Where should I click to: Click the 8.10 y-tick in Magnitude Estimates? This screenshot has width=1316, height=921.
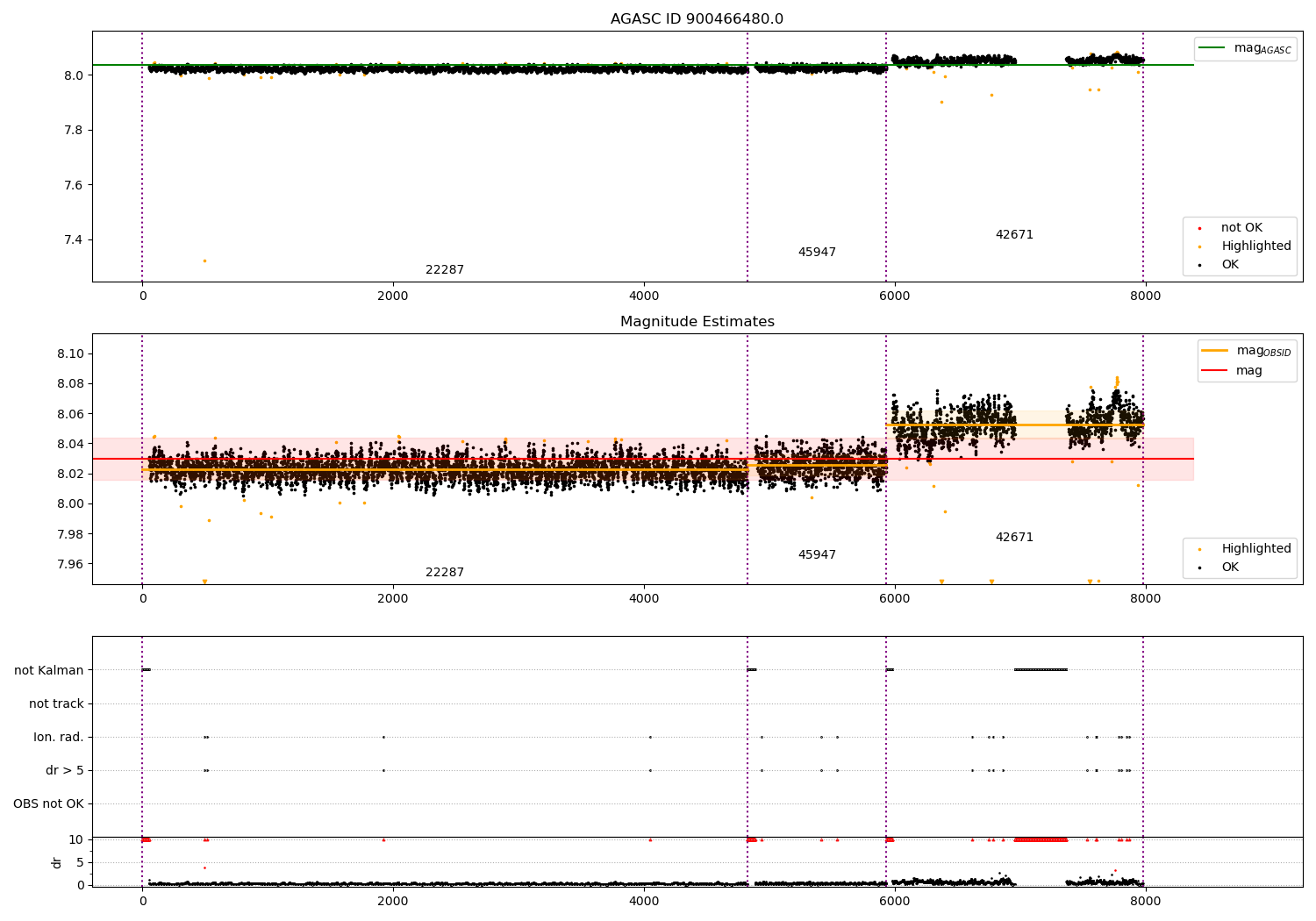tap(69, 353)
